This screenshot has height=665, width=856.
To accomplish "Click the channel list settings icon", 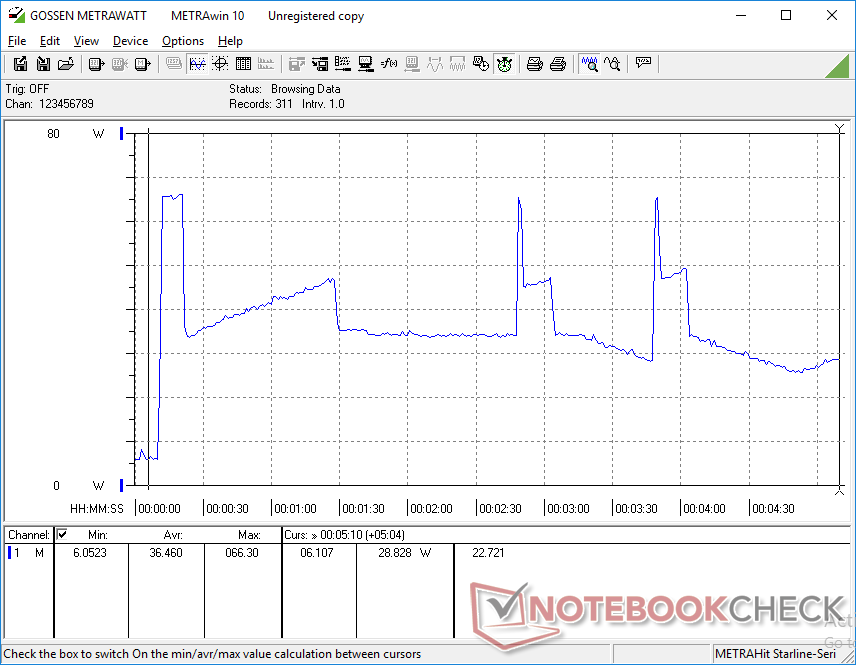I will (x=343, y=64).
